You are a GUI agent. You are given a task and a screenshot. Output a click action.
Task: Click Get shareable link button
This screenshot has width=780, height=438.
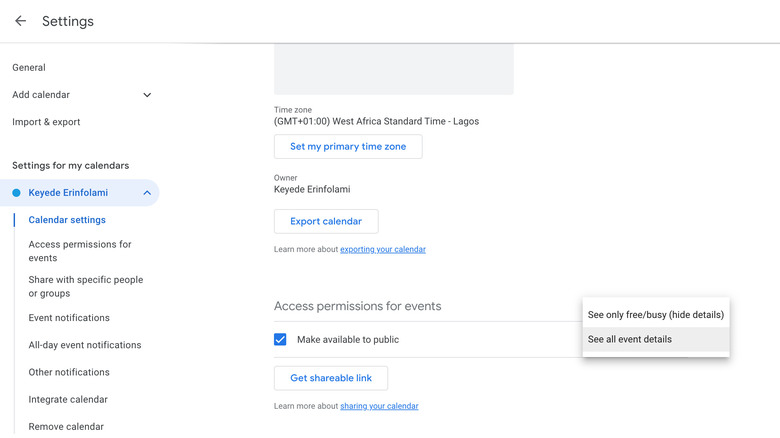[x=331, y=378]
